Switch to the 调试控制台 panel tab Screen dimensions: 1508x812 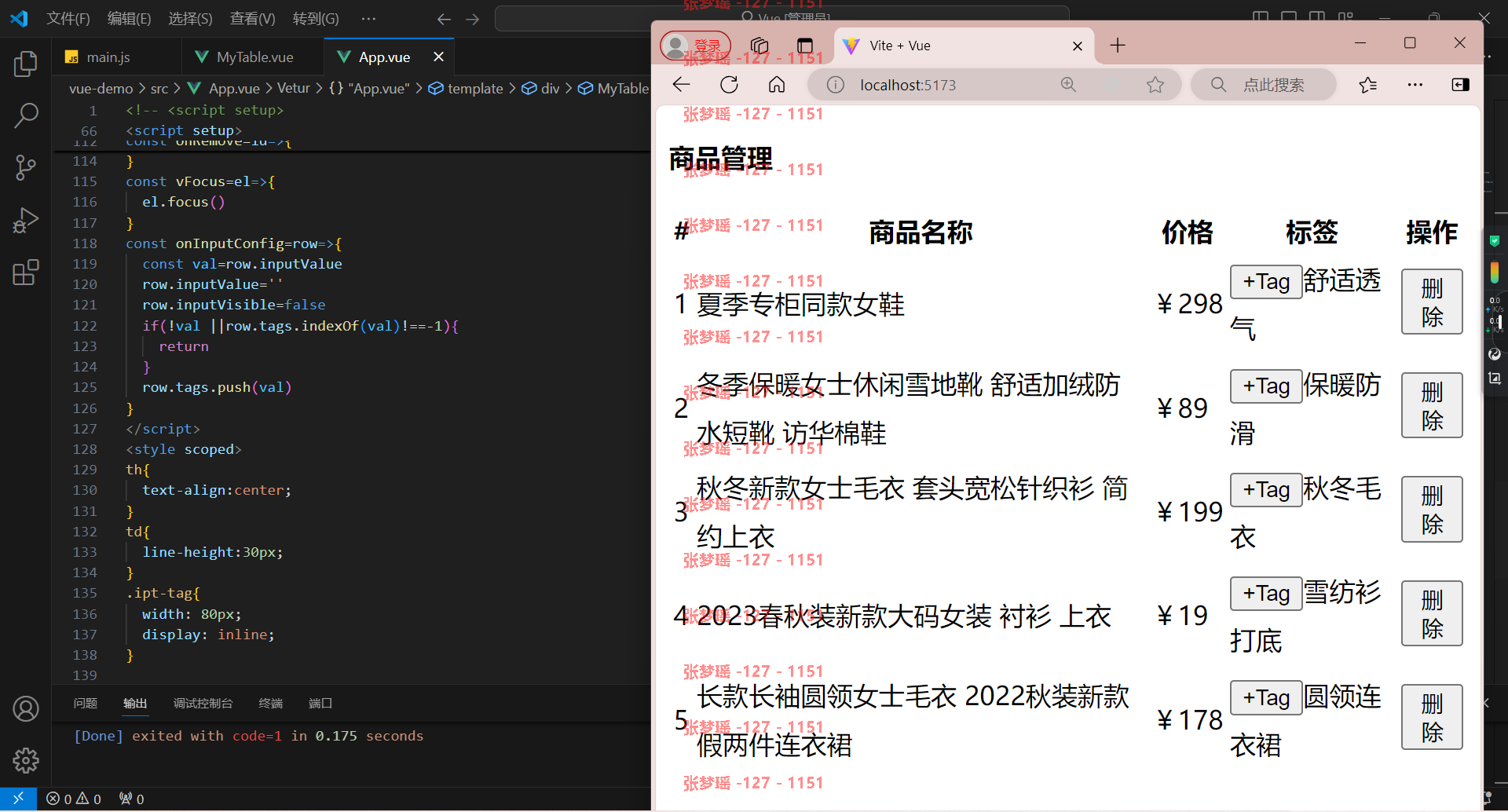pos(203,703)
